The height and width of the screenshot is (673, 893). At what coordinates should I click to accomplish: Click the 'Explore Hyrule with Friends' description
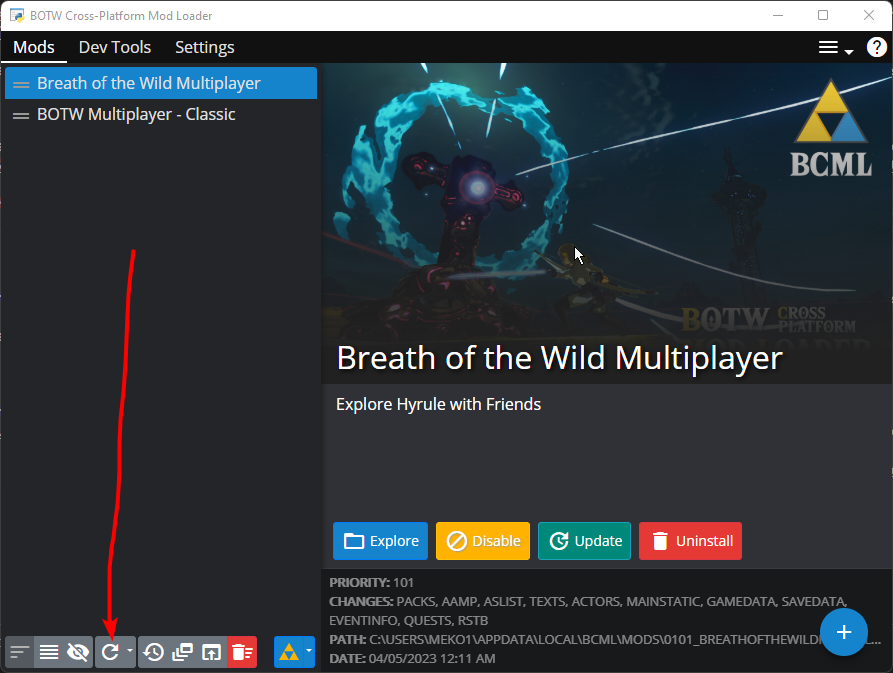tap(439, 404)
